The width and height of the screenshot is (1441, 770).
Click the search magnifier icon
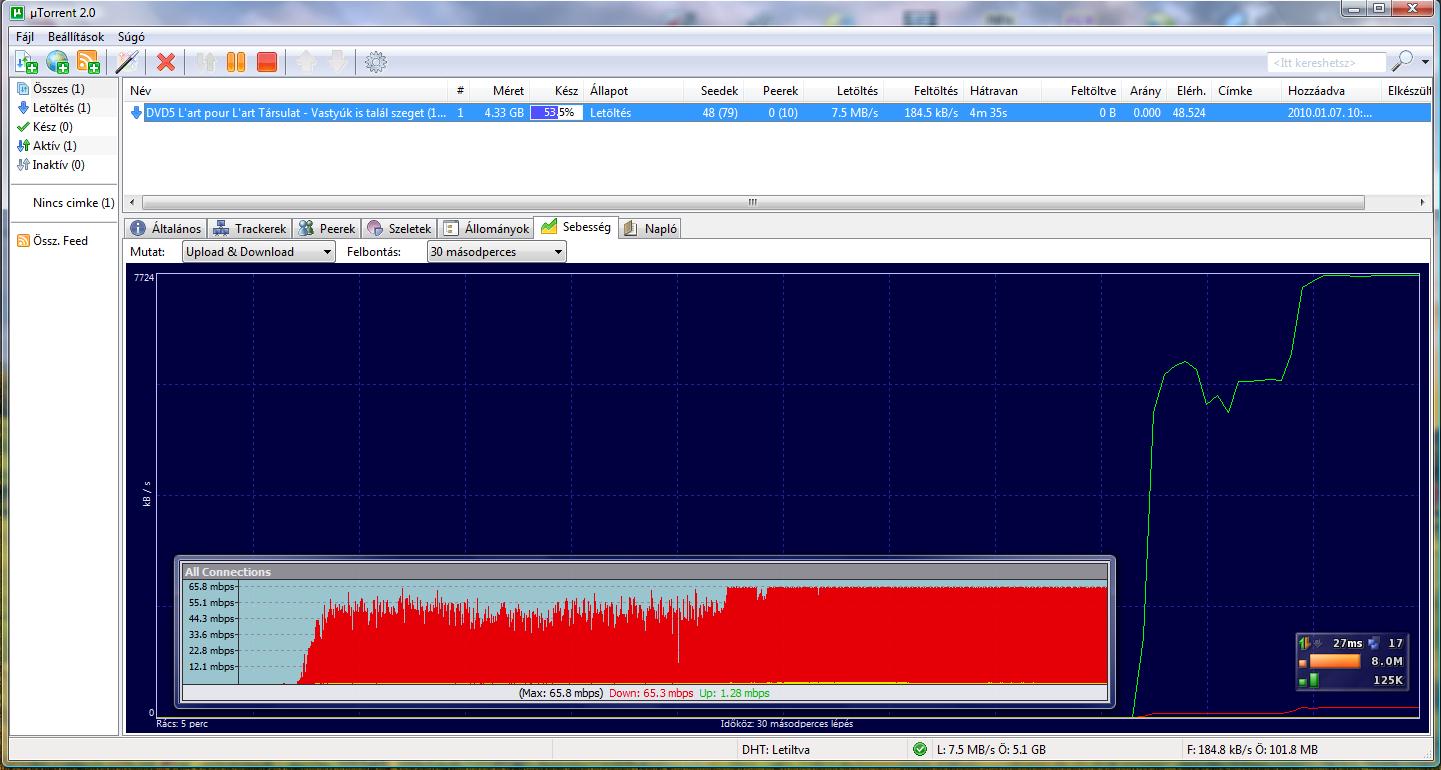1403,61
